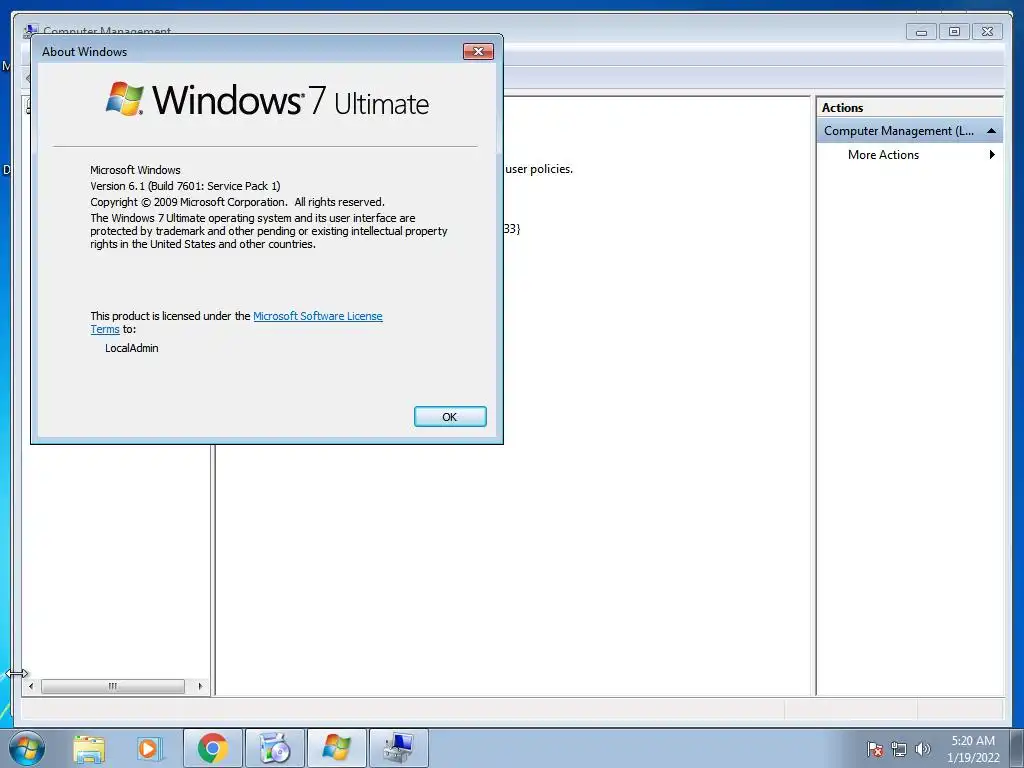Click the network tray icon
The height and width of the screenshot is (768, 1024).
pyautogui.click(x=899, y=749)
